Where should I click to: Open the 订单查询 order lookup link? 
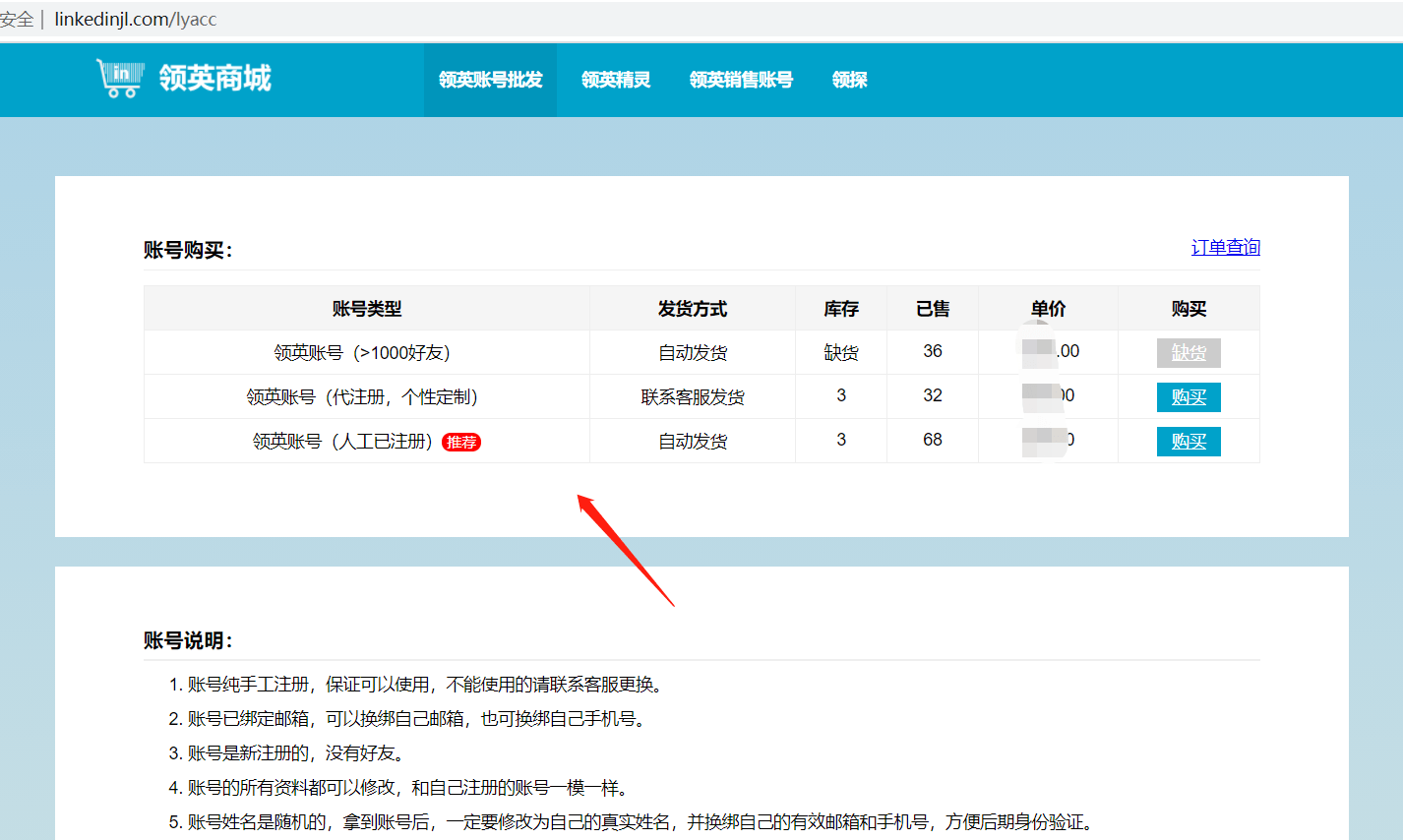1225,247
